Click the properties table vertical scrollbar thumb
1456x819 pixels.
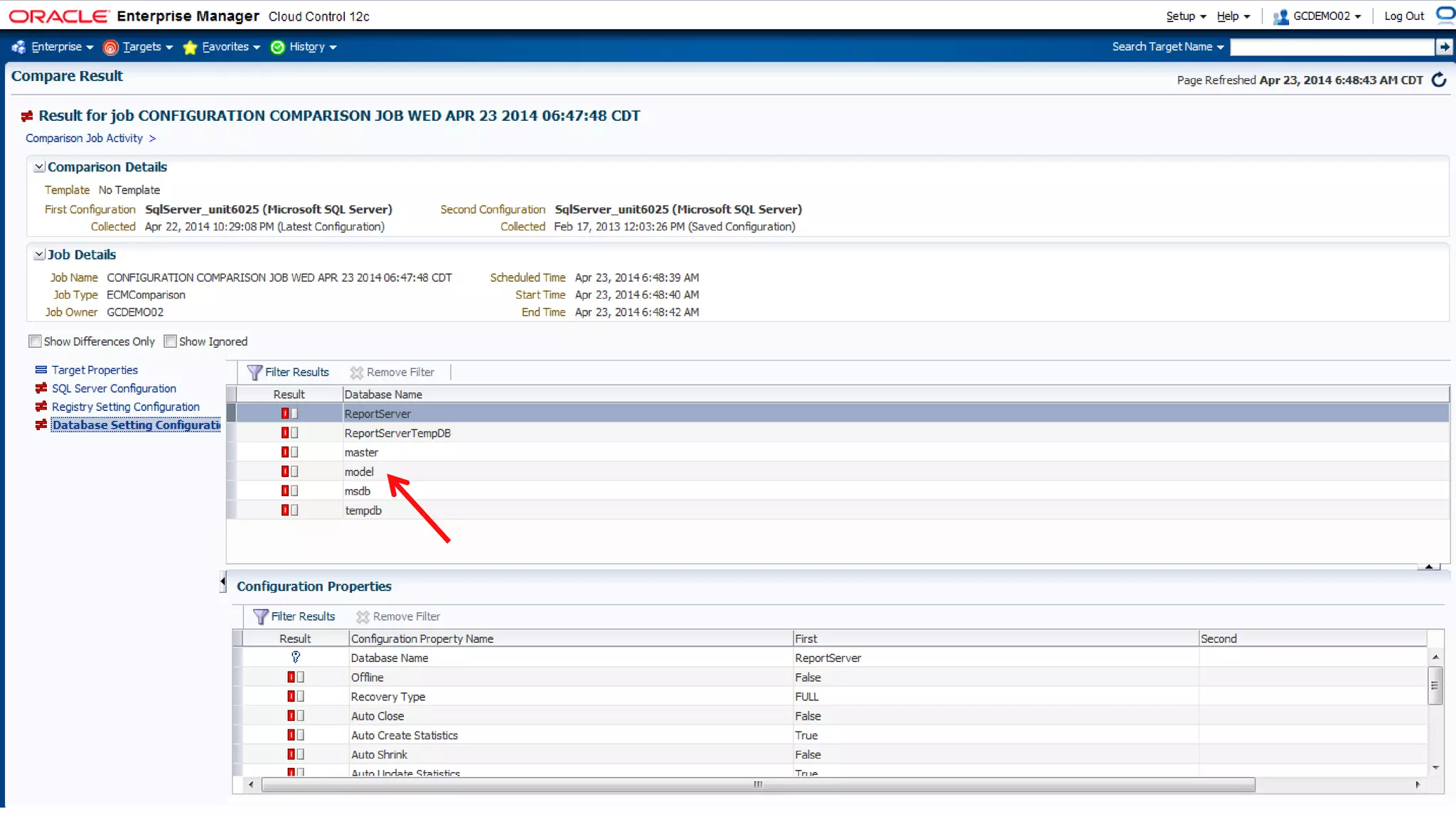click(x=1435, y=685)
